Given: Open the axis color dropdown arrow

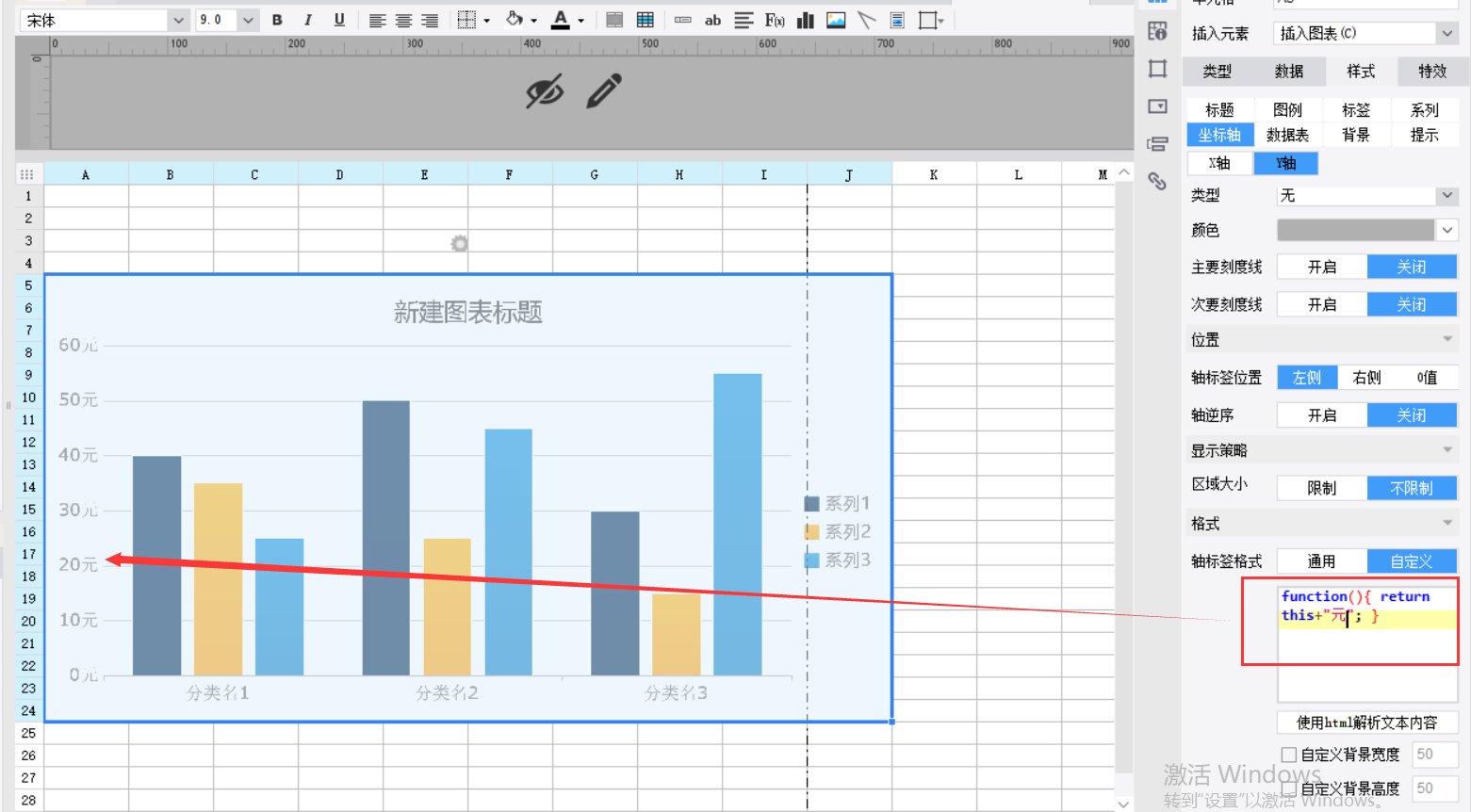Looking at the screenshot, I should pyautogui.click(x=1447, y=230).
